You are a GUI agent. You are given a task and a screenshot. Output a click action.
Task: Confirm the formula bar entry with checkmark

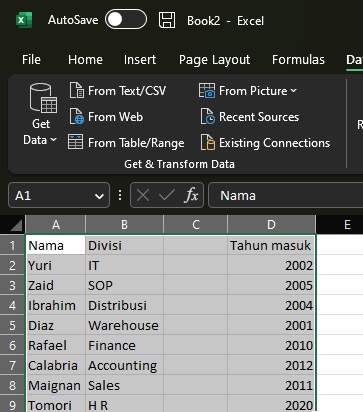[167, 195]
